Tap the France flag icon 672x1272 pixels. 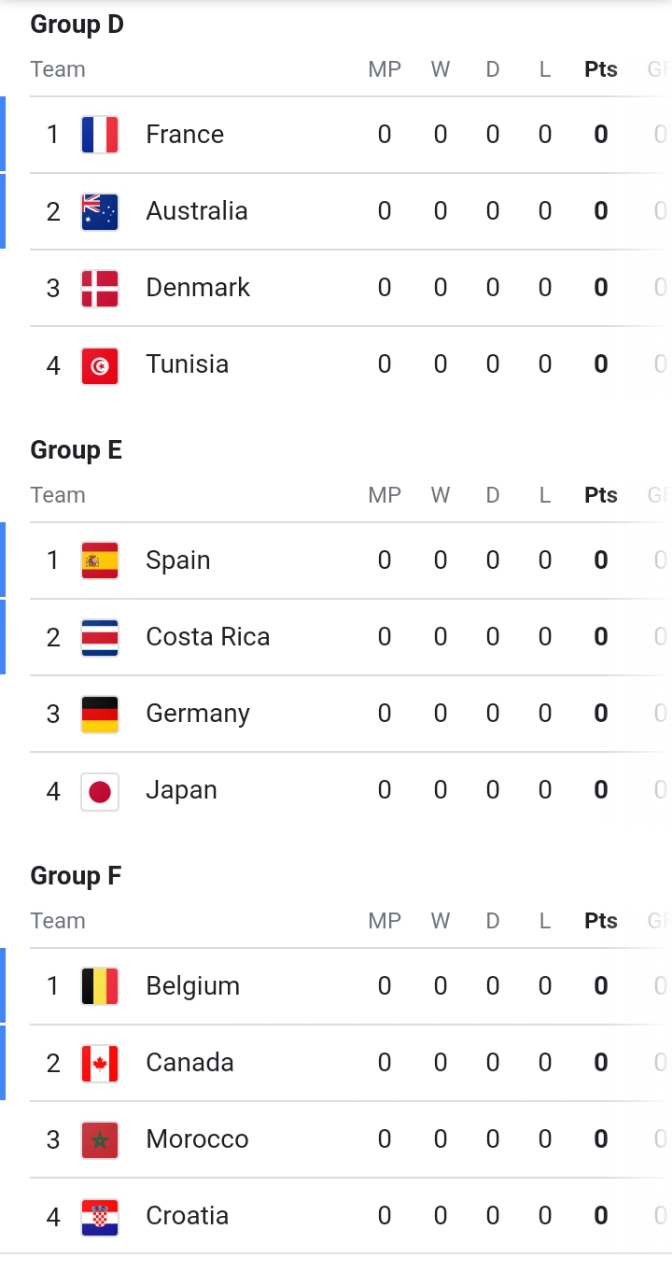click(100, 135)
